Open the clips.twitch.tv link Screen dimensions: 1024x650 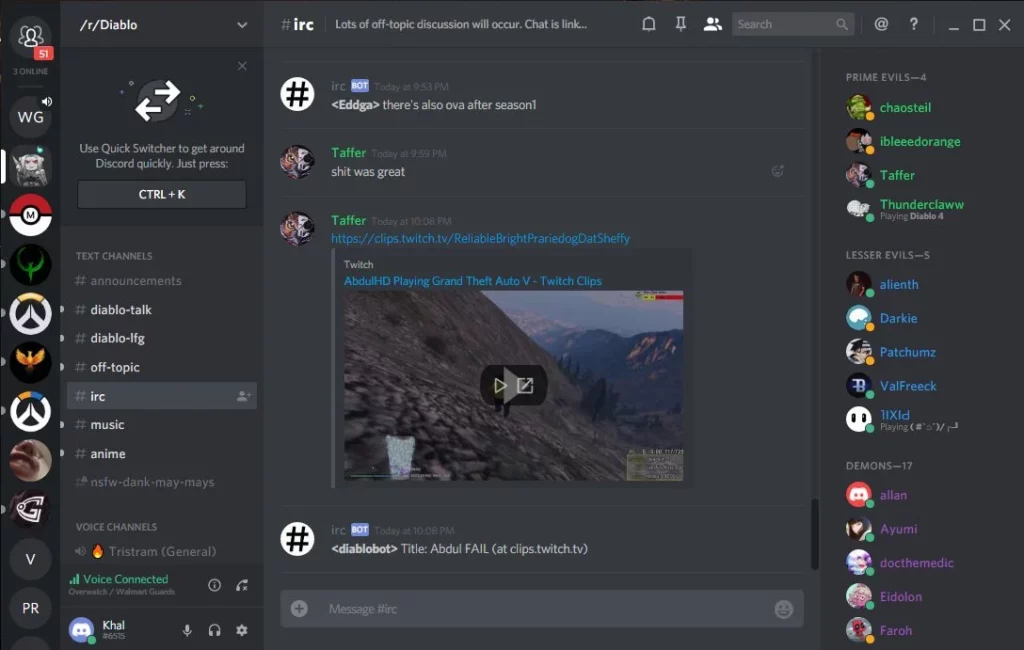point(480,238)
